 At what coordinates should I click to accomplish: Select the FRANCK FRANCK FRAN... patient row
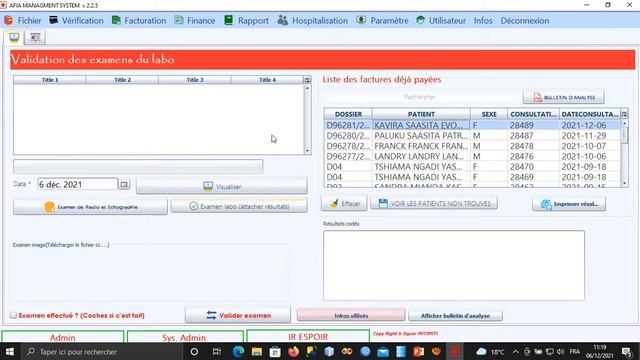click(x=472, y=146)
